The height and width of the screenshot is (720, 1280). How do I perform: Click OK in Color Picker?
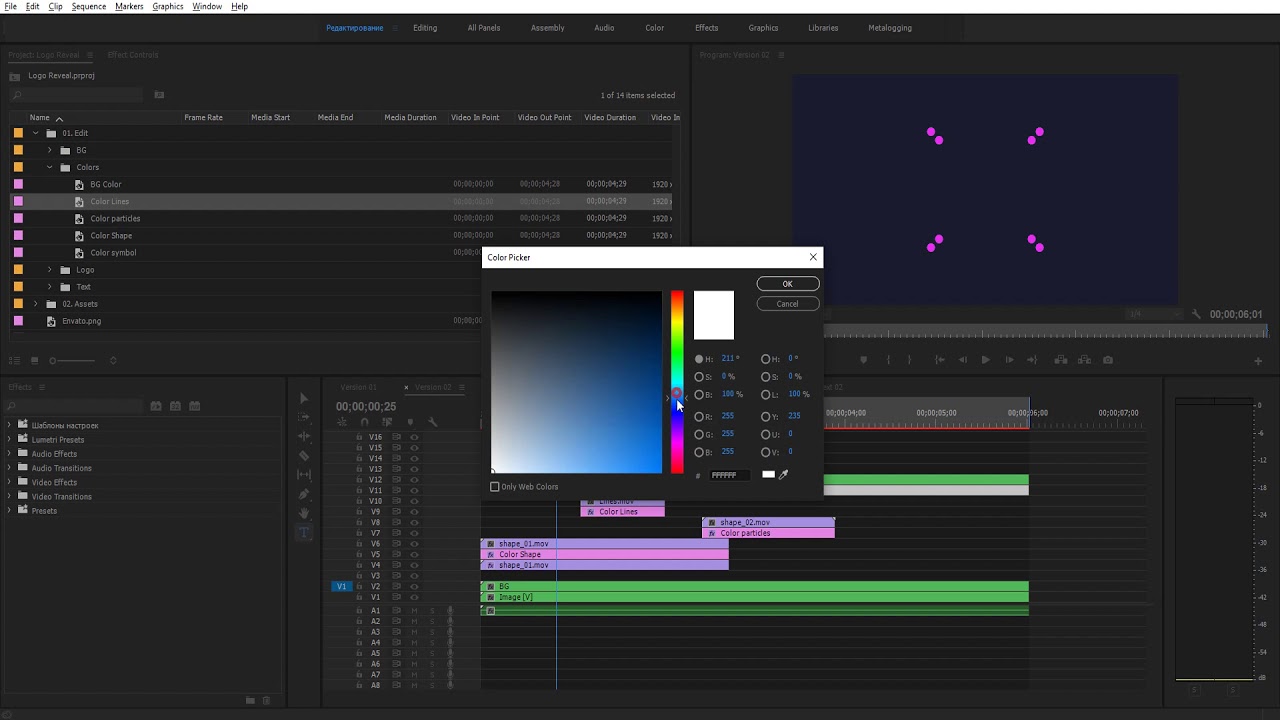[x=787, y=284]
